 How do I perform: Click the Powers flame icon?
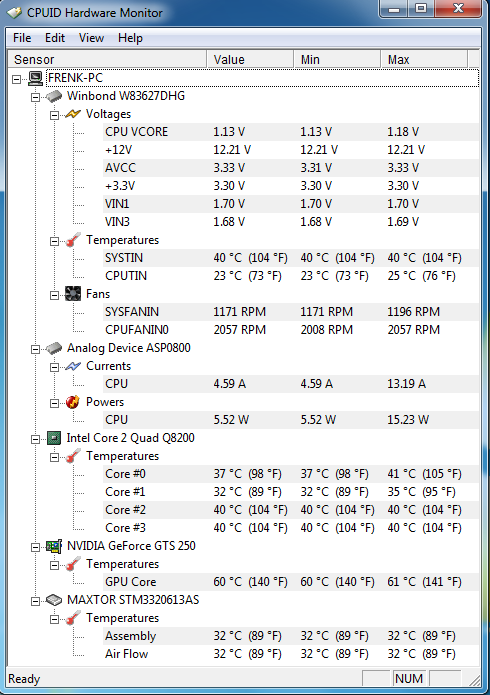73,402
